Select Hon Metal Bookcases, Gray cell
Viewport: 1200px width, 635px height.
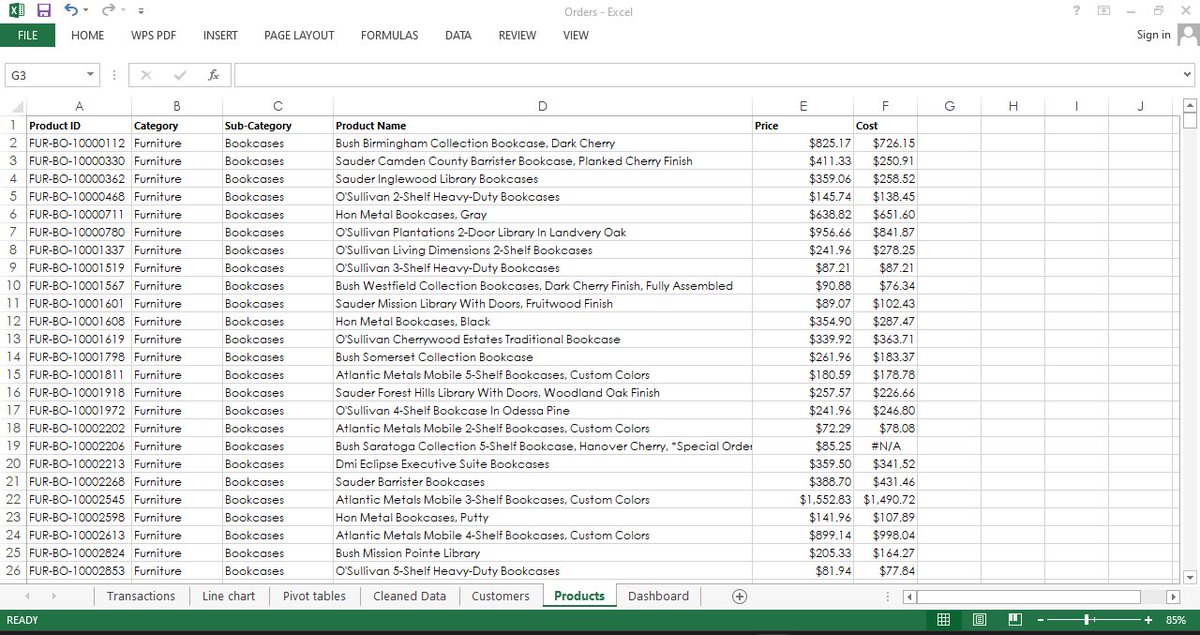click(541, 214)
